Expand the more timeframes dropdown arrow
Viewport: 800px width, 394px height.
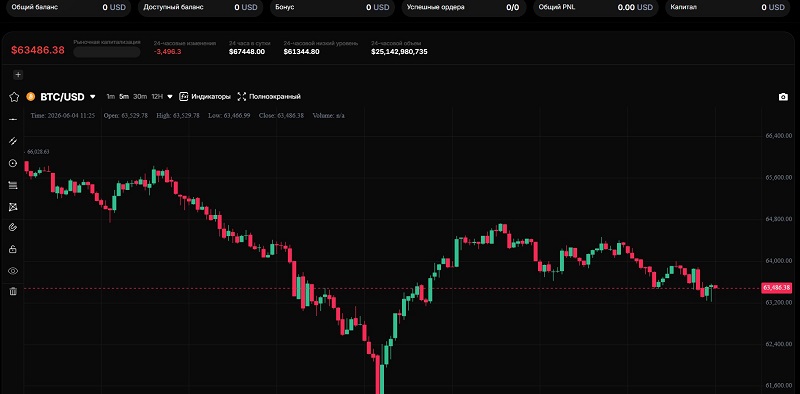tap(170, 96)
